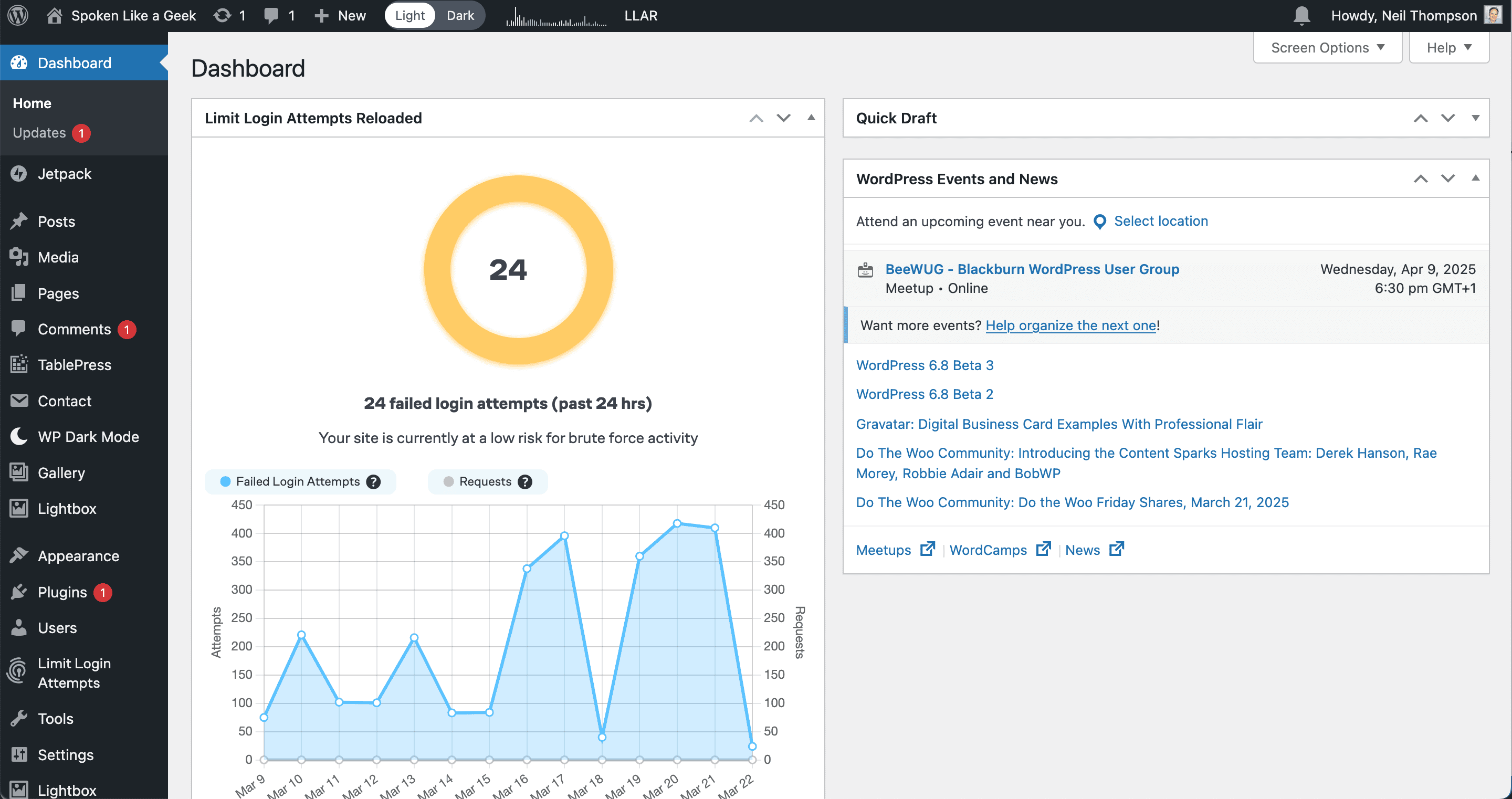Viewport: 1512px width, 799px height.
Task: Switch to Light mode toggle
Action: (409, 15)
